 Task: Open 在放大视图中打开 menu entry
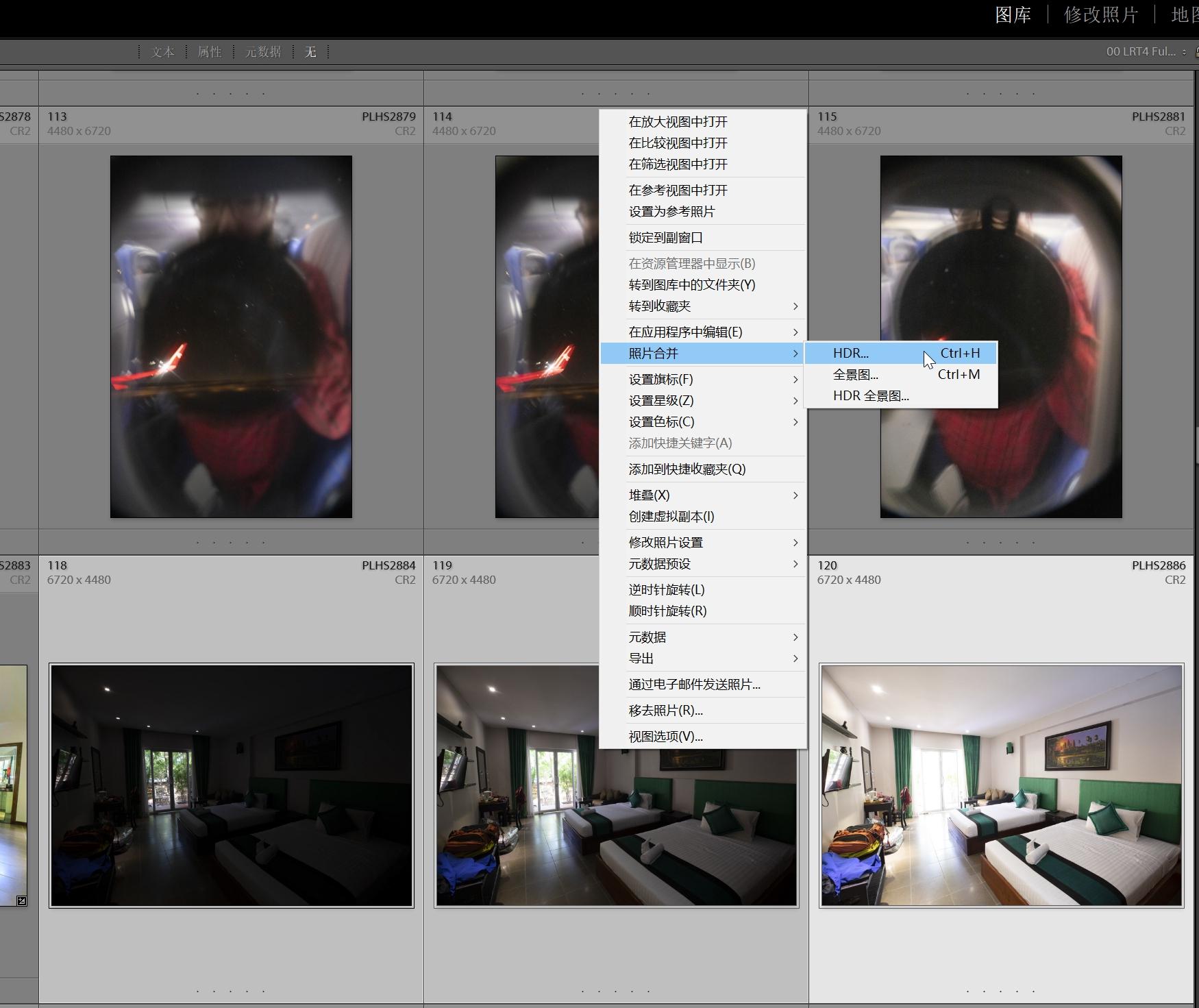[x=703, y=121]
